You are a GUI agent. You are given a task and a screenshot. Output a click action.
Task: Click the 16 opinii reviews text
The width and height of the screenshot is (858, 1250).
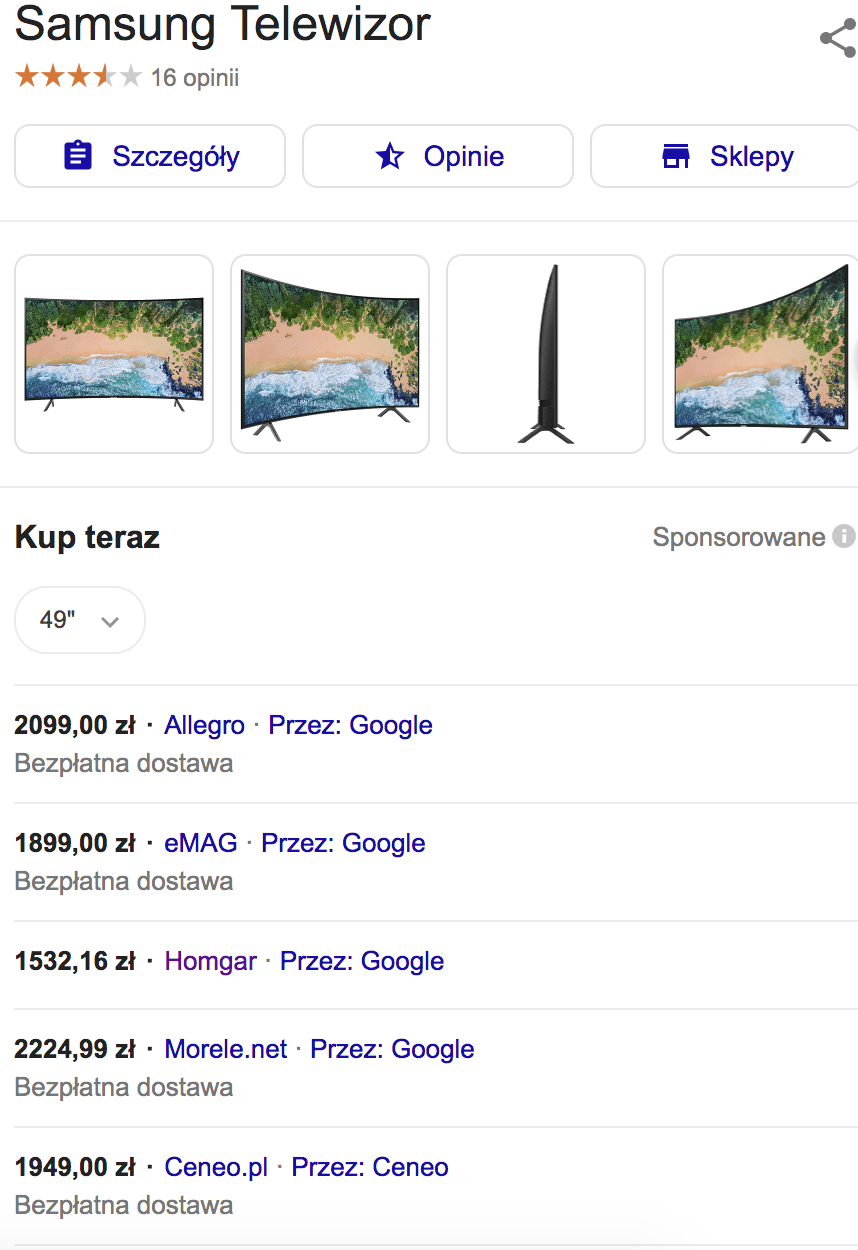pos(195,77)
